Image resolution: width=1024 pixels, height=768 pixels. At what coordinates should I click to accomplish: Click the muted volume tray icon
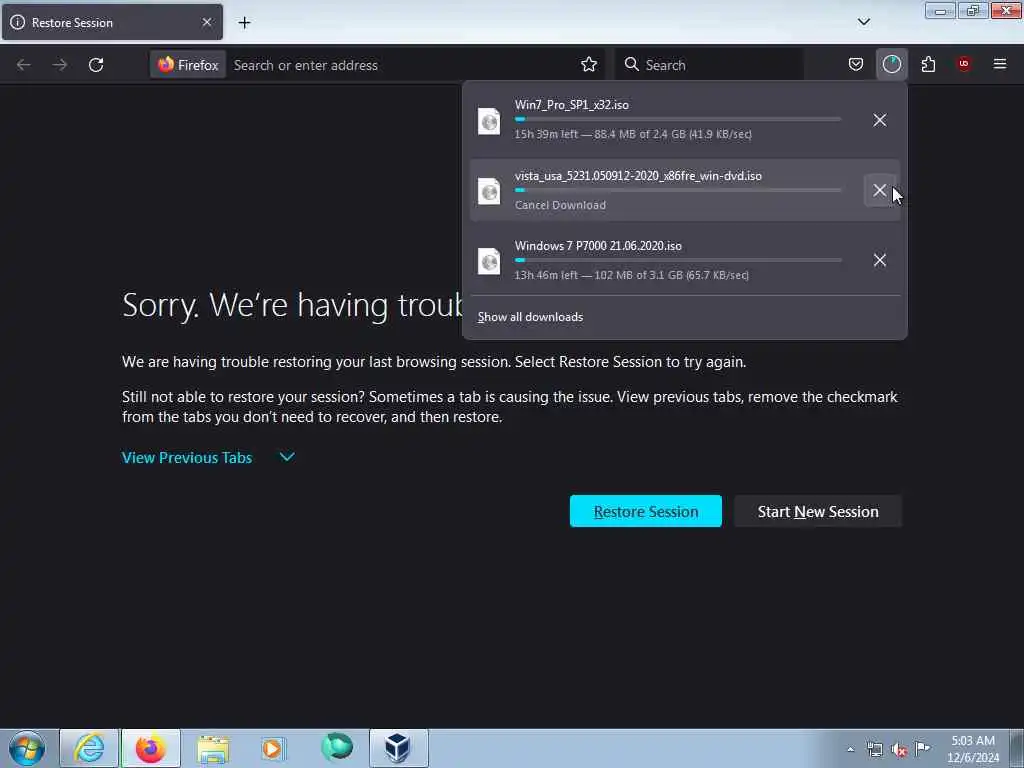pos(899,750)
